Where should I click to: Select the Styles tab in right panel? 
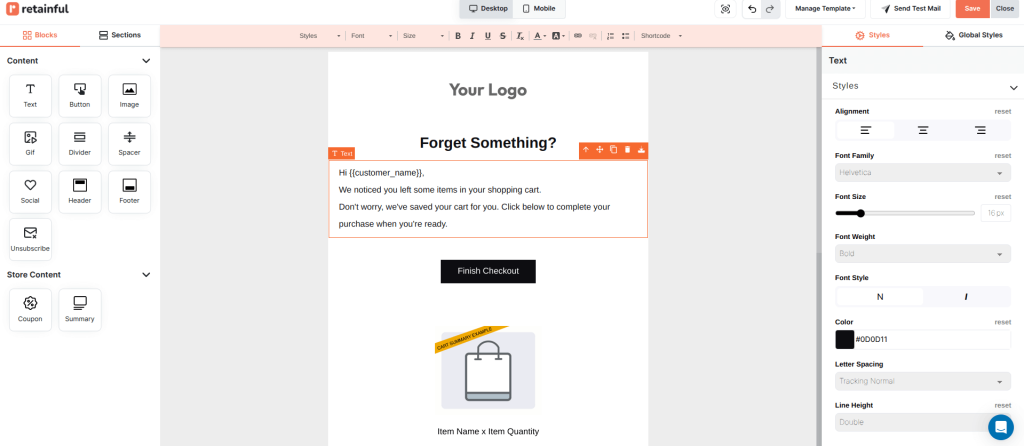point(872,35)
